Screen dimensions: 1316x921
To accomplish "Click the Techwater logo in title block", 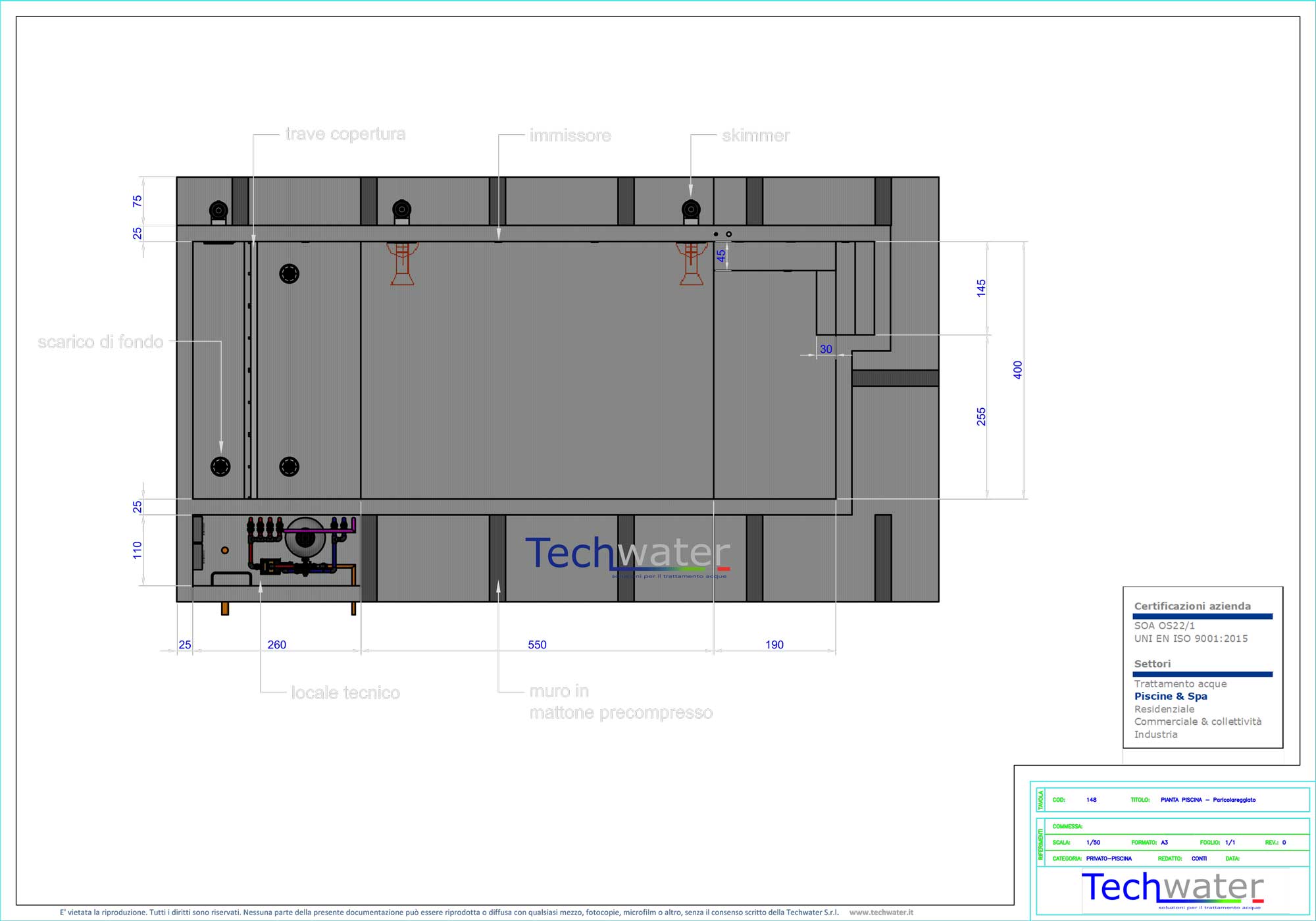I will [x=1173, y=889].
